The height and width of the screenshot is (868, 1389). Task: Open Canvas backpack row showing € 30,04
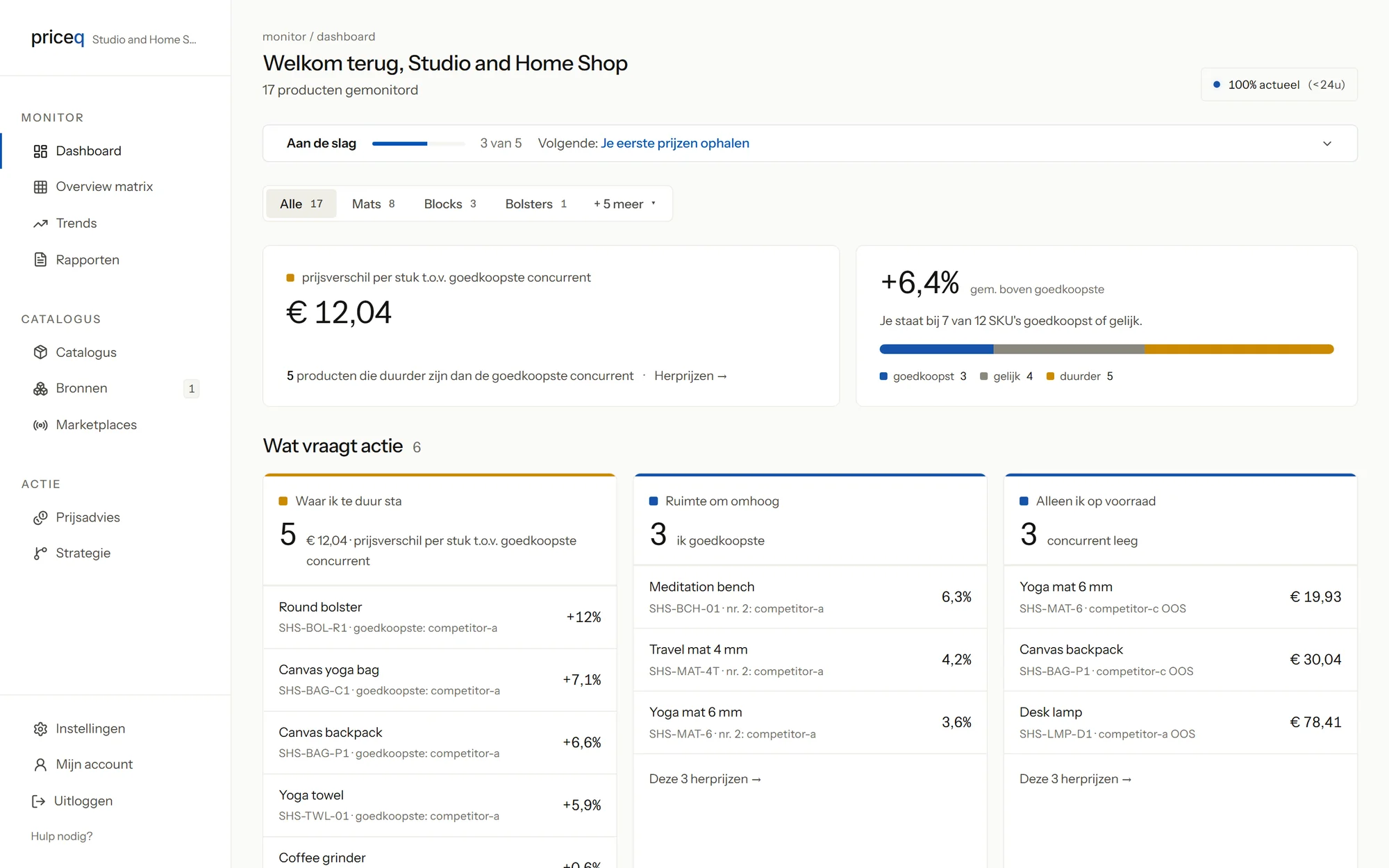pyautogui.click(x=1180, y=660)
